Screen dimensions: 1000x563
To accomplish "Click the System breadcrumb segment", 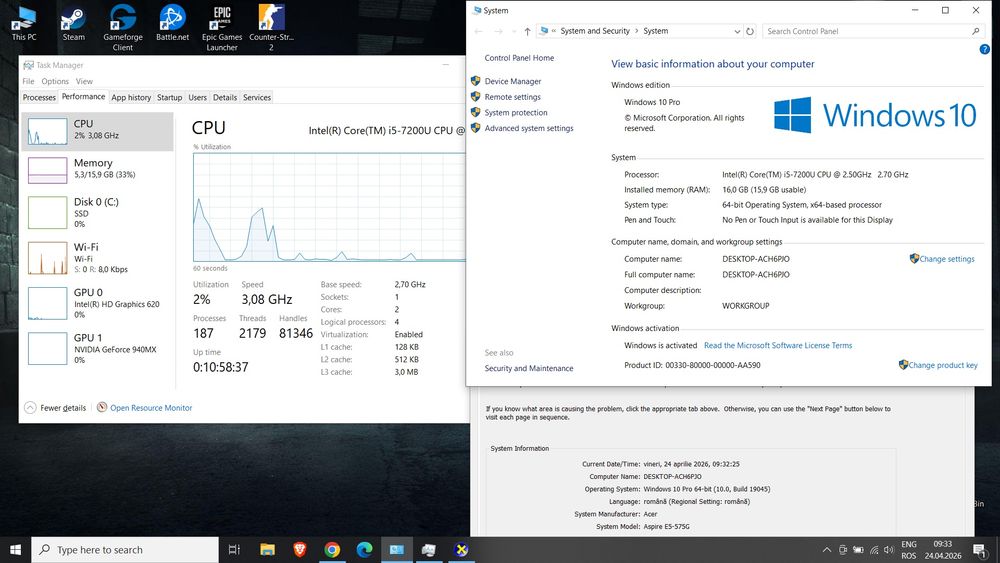I will 656,31.
